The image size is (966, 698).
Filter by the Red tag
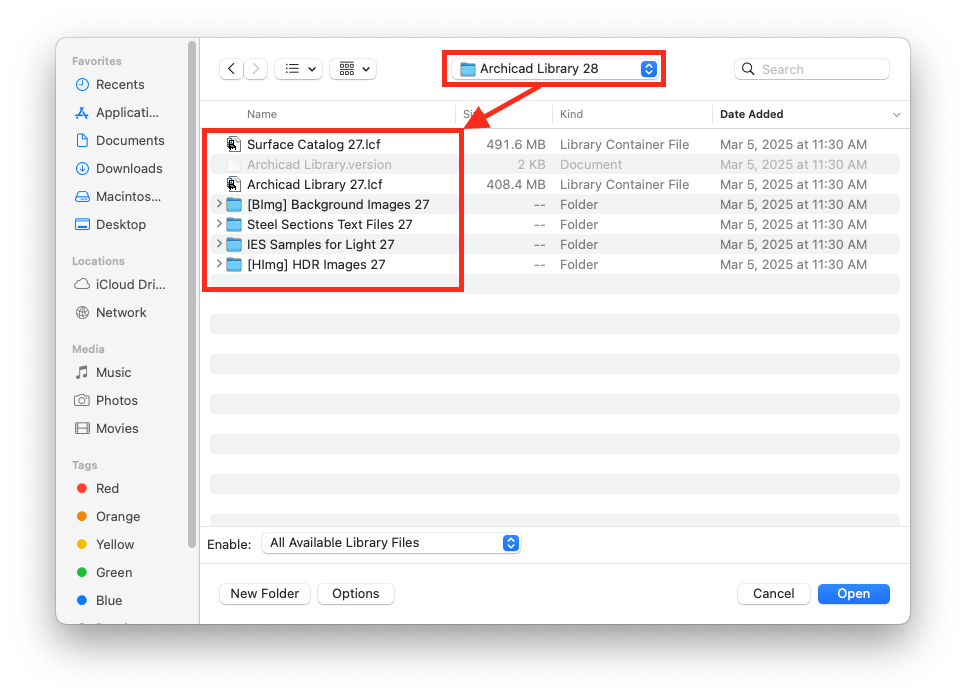107,489
